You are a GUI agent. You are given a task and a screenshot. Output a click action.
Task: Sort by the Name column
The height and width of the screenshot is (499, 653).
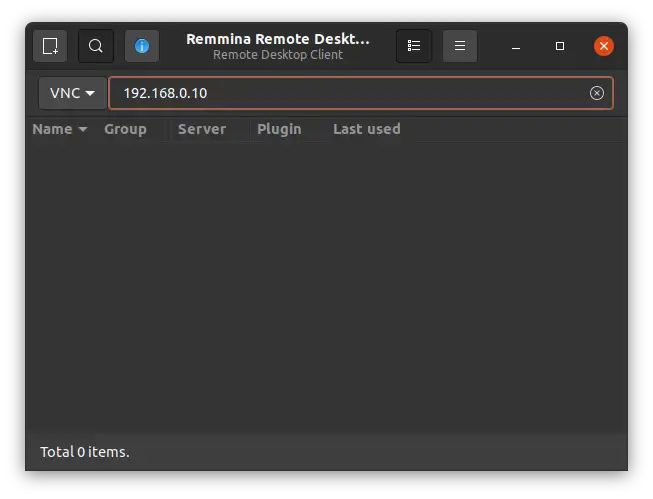tap(60, 129)
